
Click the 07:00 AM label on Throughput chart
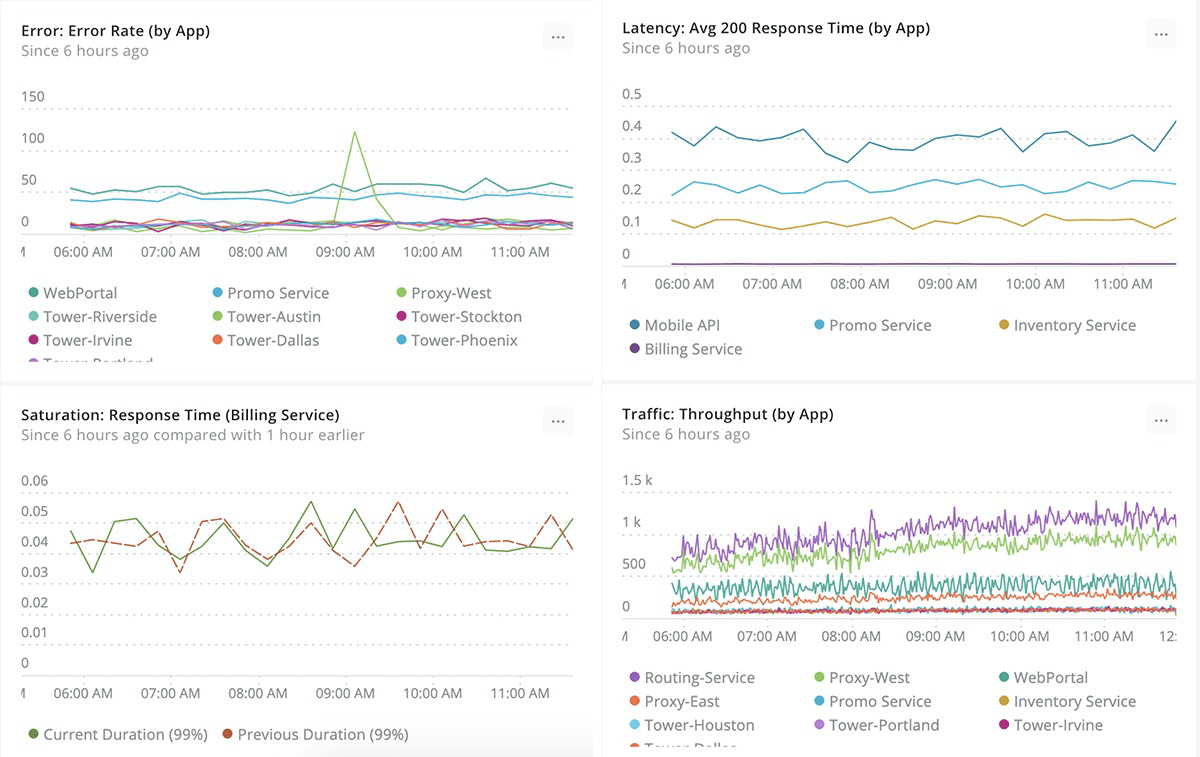[x=766, y=636]
